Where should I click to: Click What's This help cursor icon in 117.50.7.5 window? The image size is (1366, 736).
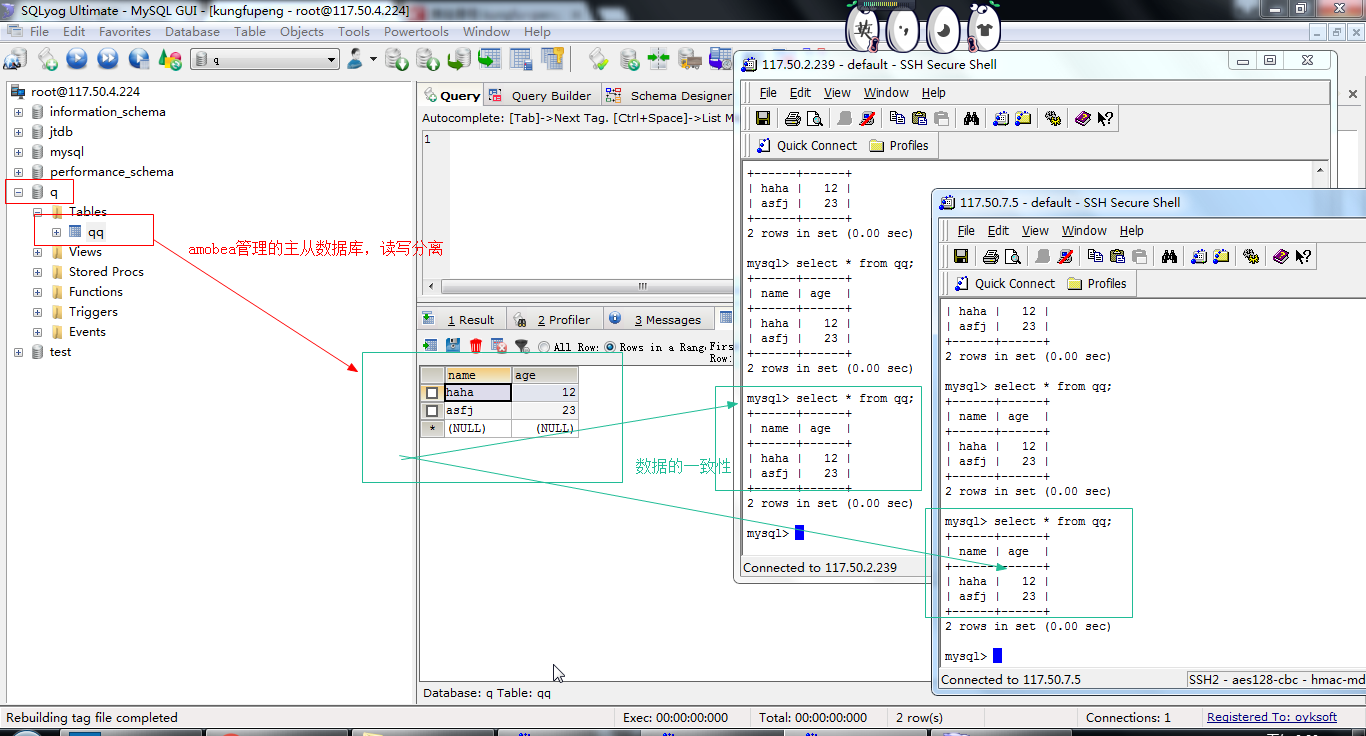[1303, 256]
